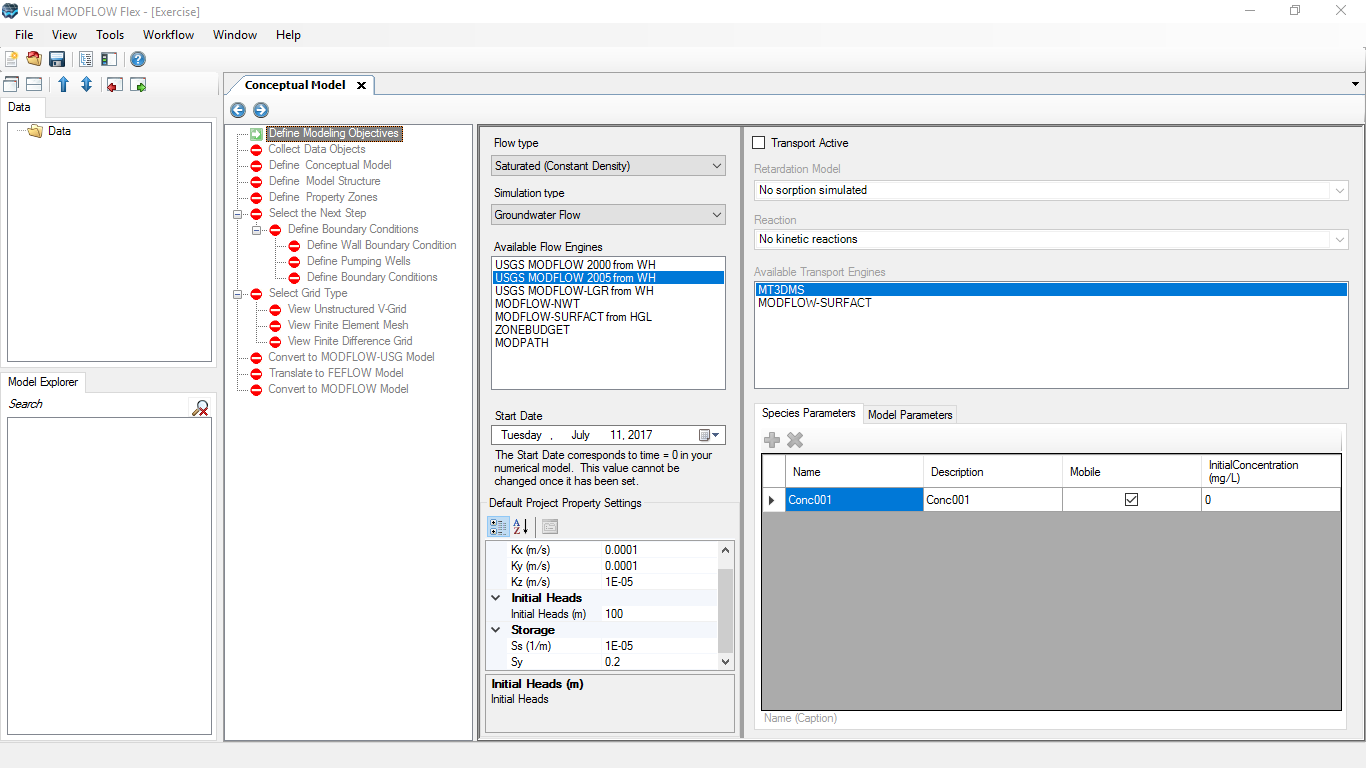Open the Workflow menu
This screenshot has width=1366, height=768.
168,35
